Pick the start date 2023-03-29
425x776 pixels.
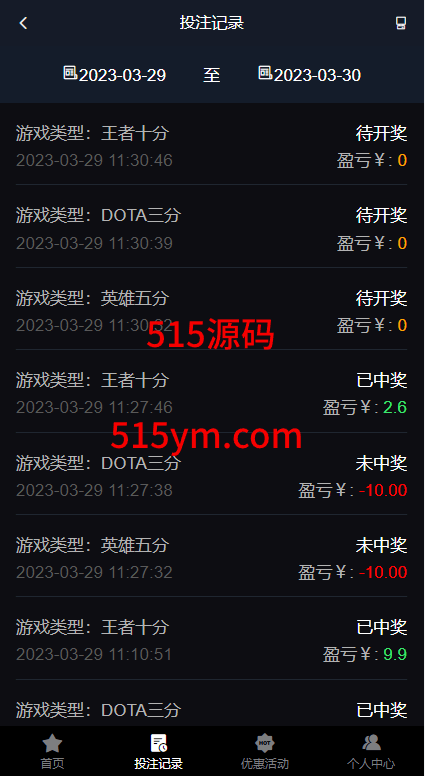122,75
